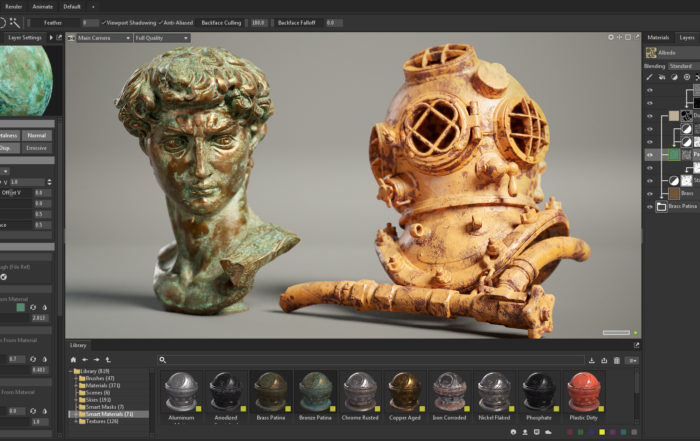This screenshot has width=700, height=441.
Task: Click the Emissive channel button
Action: click(37, 148)
